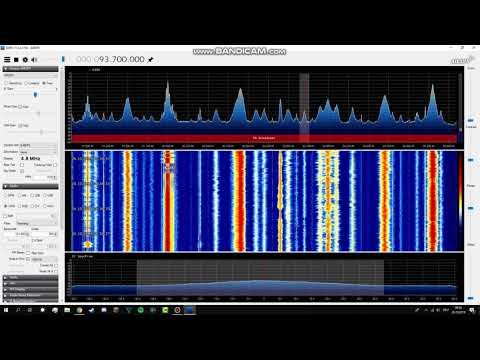Click the pin icon after the frequency

(151, 60)
